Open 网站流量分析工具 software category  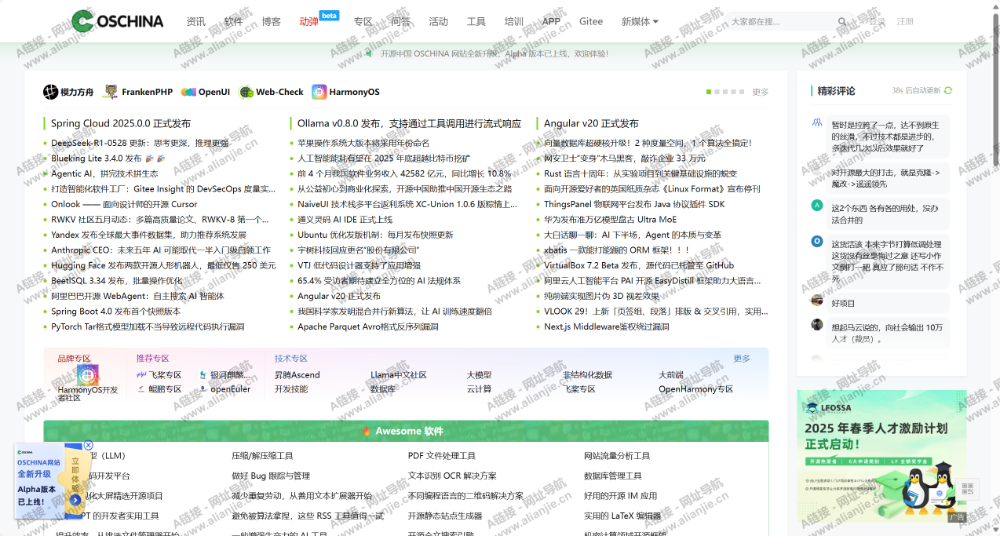coord(617,456)
